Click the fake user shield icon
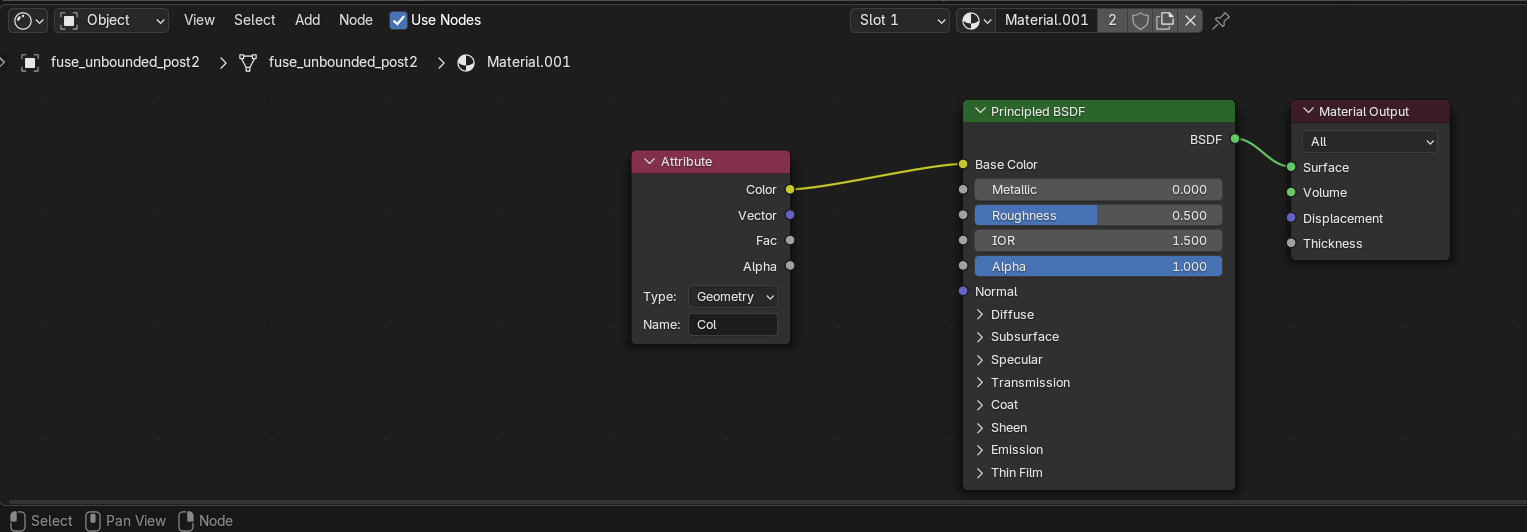This screenshot has height=532, width=1527. [x=1140, y=20]
